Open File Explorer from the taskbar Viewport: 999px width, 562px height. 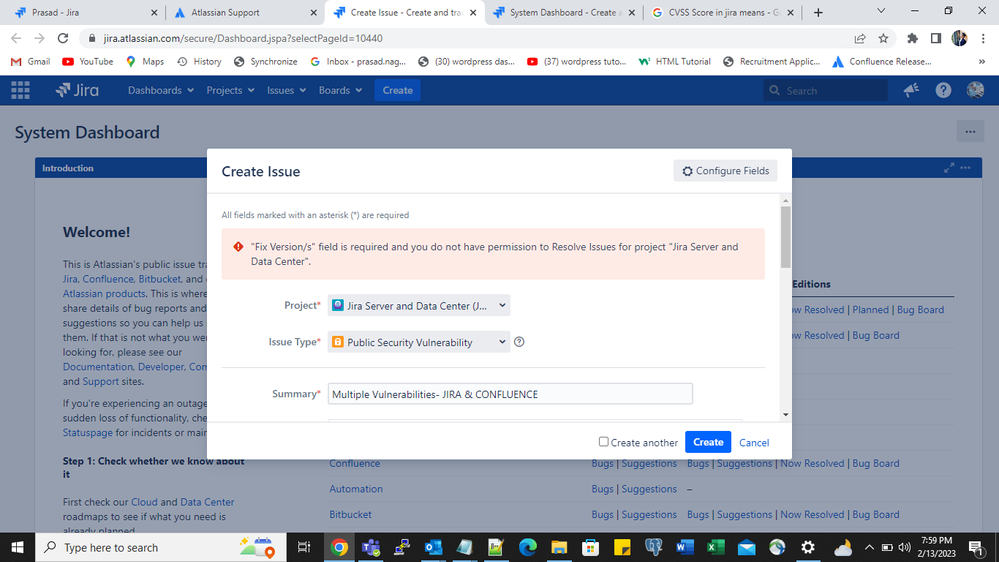click(x=559, y=547)
